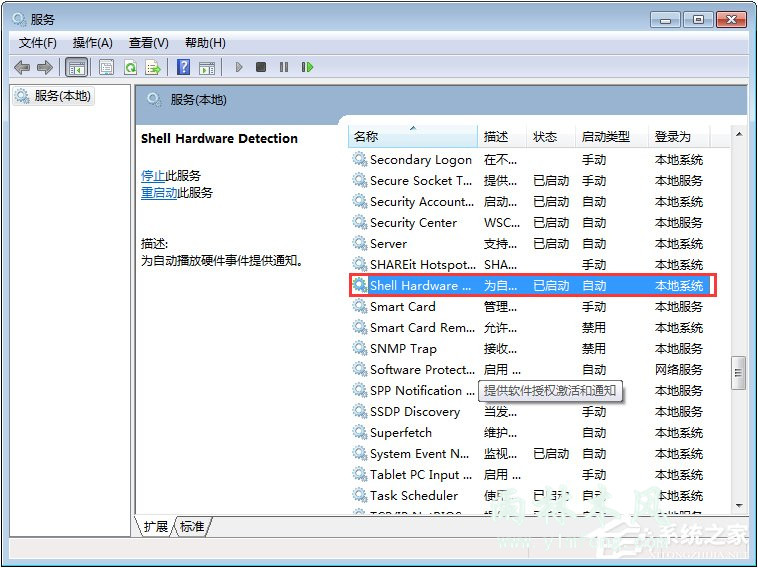The height and width of the screenshot is (568, 758).
Task: Click gear icon beside Task Scheduler
Action: click(360, 495)
